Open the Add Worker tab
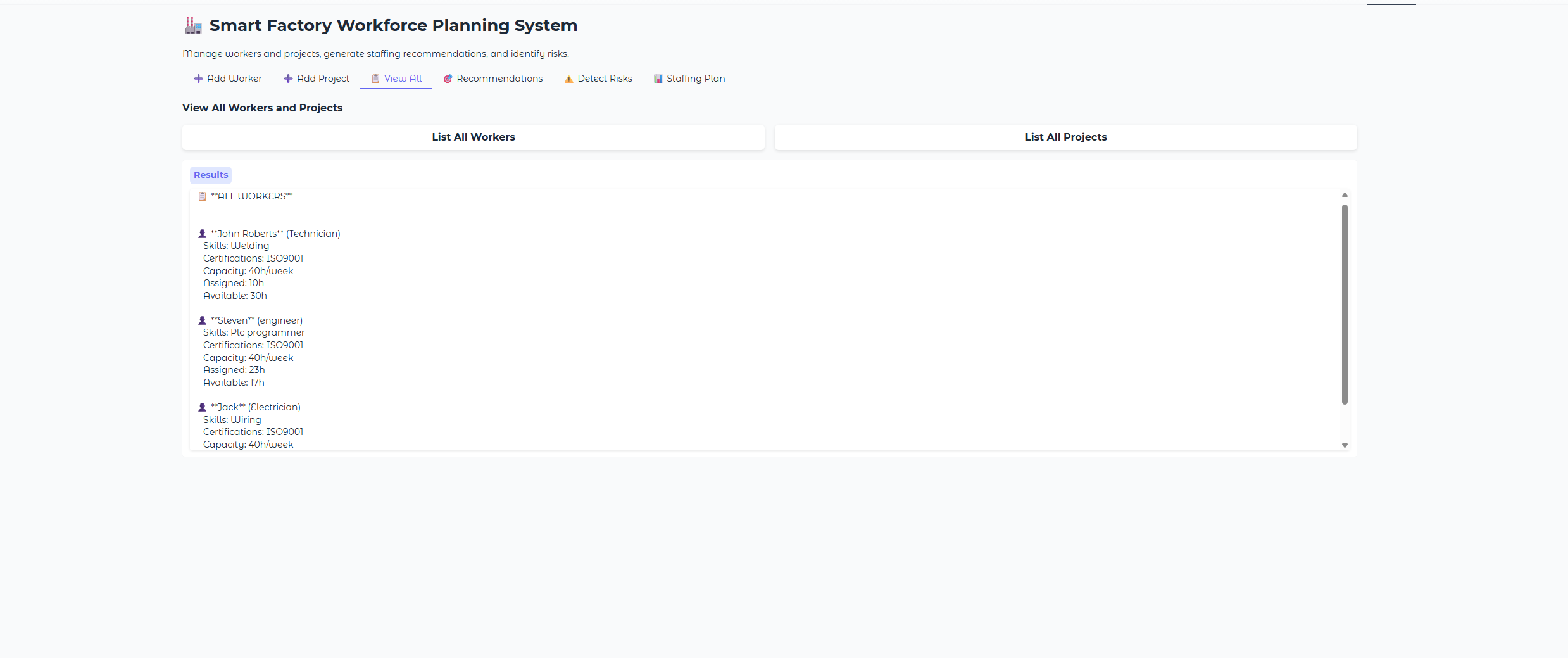The height and width of the screenshot is (658, 1568). [228, 79]
